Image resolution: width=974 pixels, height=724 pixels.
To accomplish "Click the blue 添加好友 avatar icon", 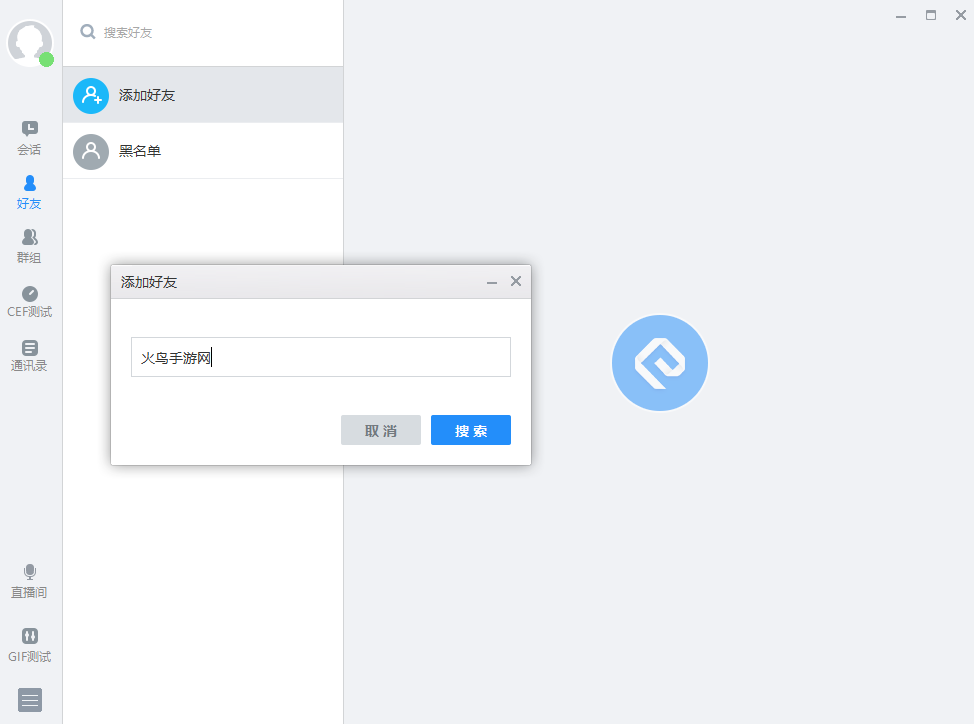I will click(91, 96).
